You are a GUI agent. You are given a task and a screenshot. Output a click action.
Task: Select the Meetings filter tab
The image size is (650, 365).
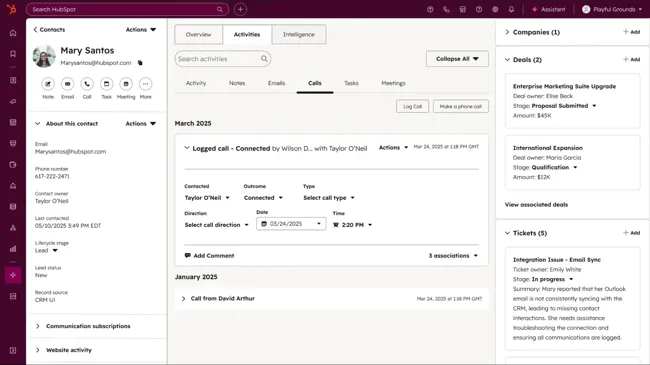click(393, 83)
